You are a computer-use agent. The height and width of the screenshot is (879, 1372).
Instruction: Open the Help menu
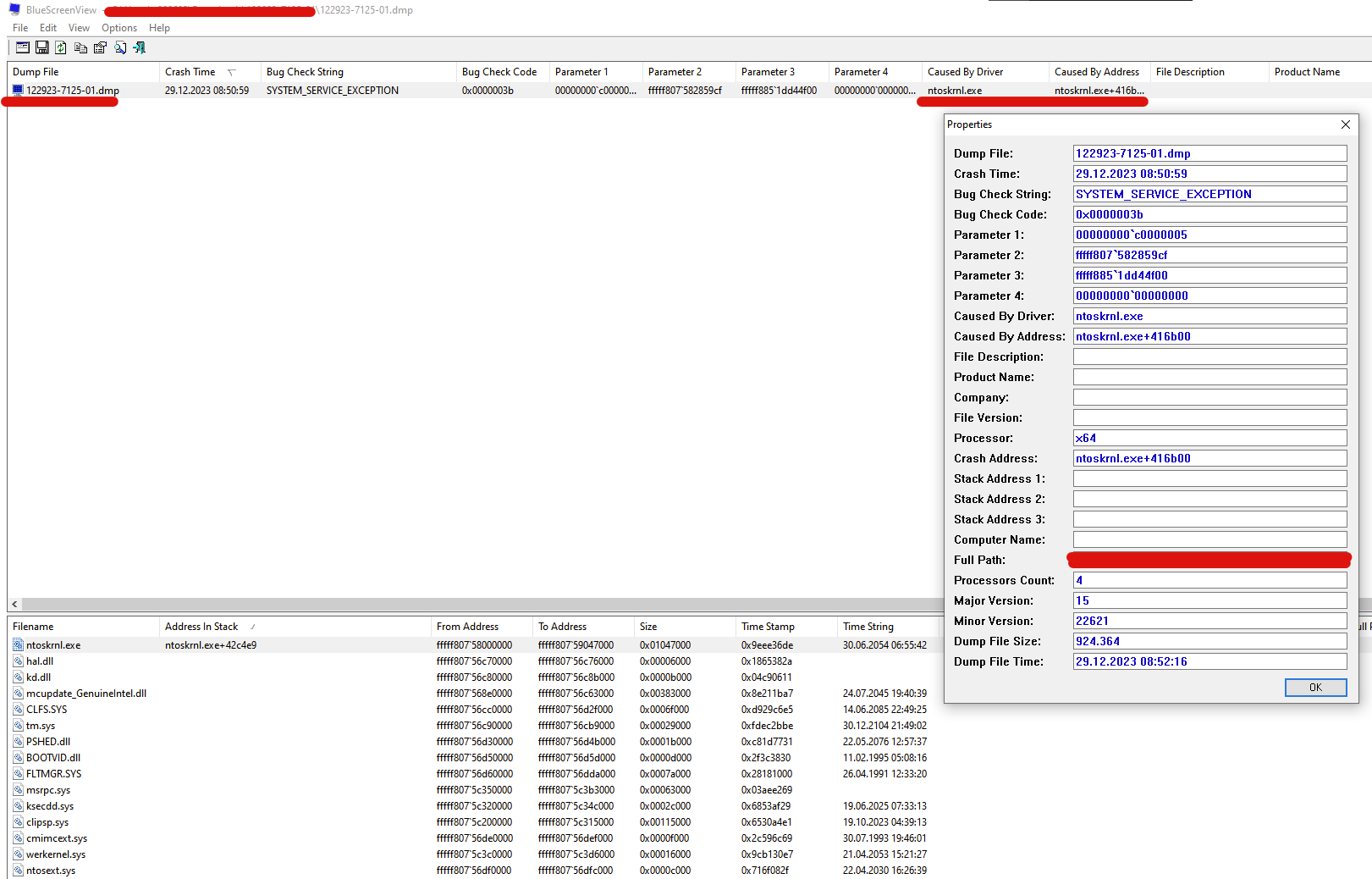[159, 28]
